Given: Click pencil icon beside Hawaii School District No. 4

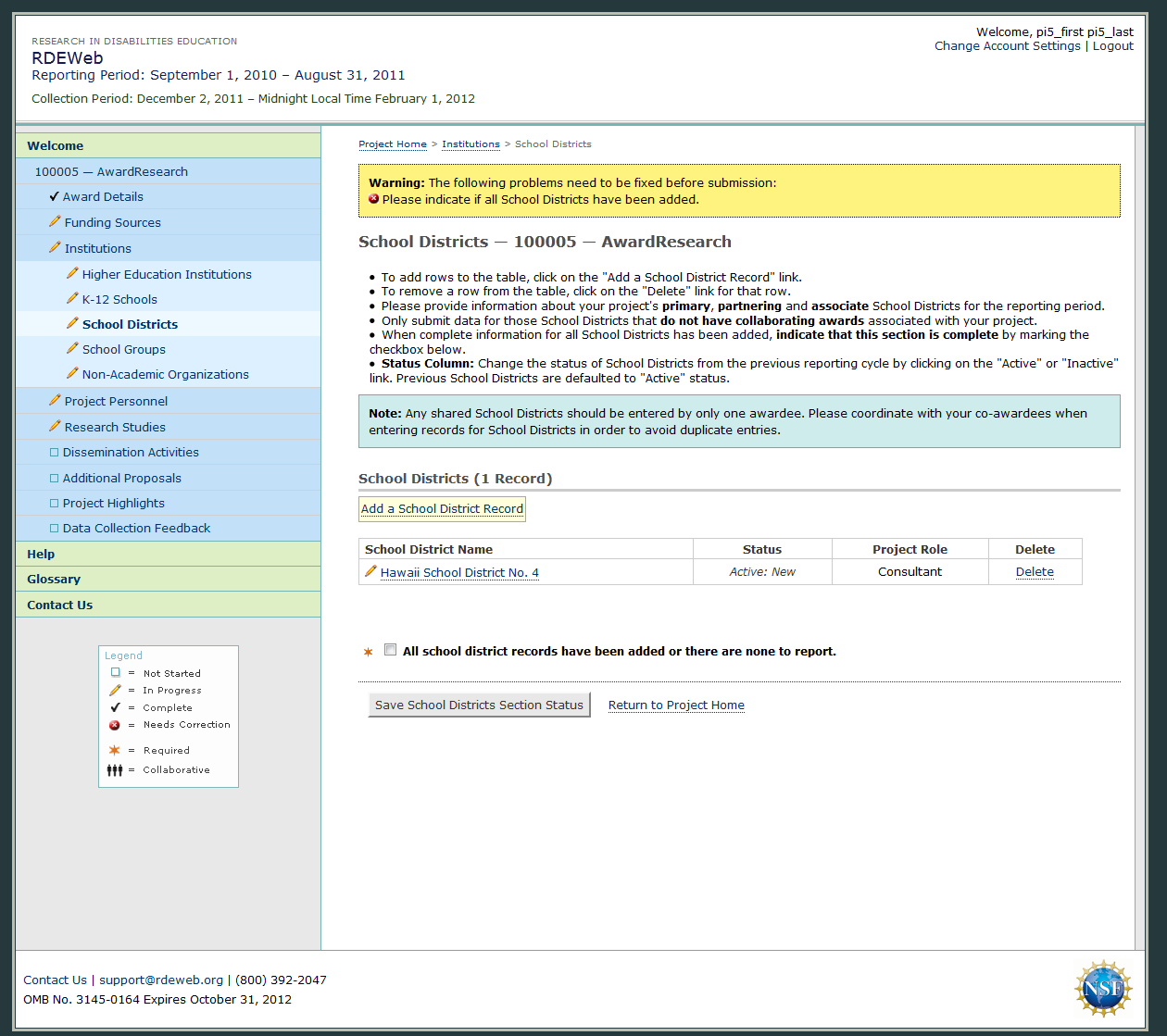Looking at the screenshot, I should pos(370,571).
